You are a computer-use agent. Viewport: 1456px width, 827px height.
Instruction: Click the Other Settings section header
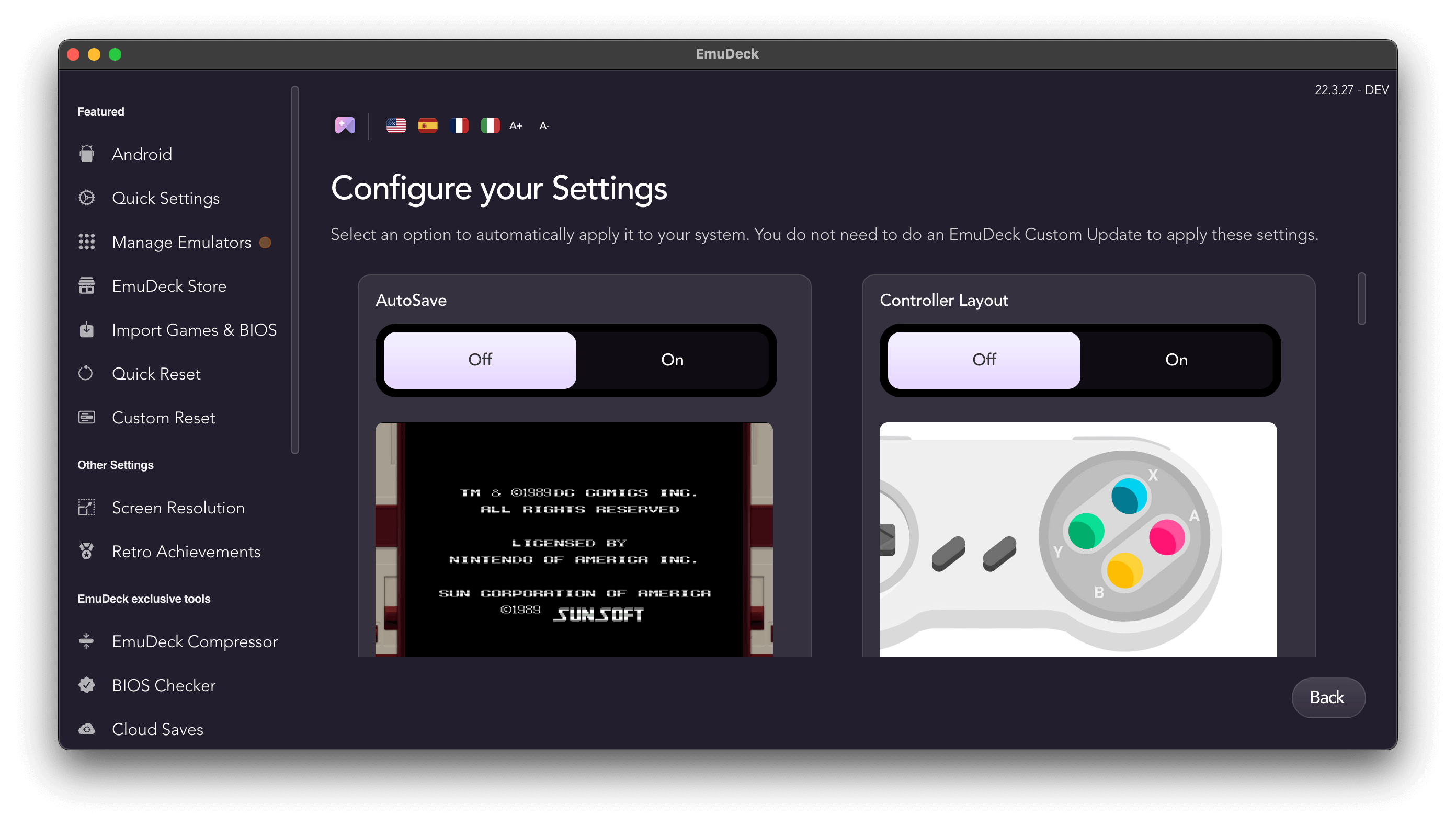[x=116, y=465]
